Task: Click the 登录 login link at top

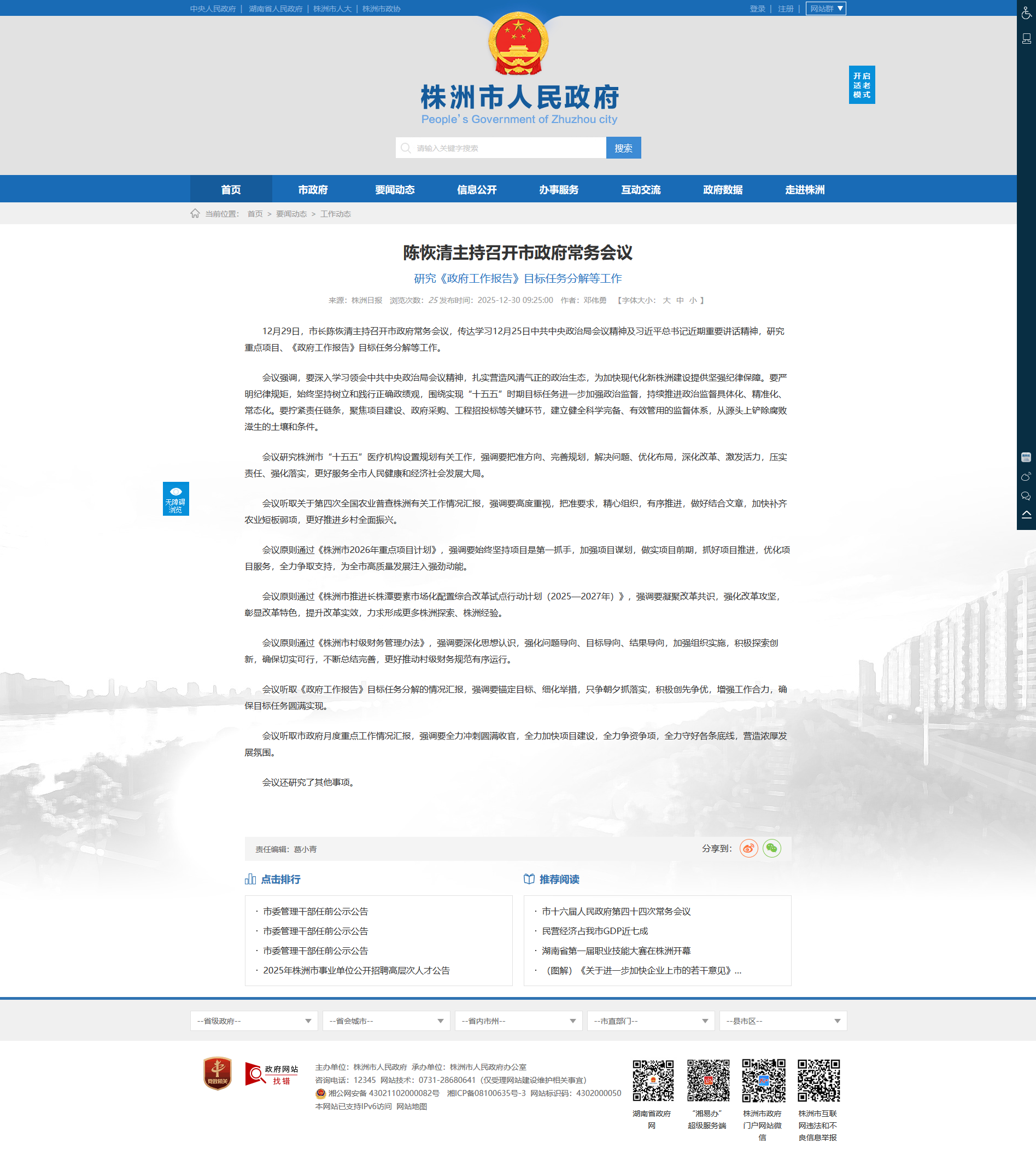Action: (757, 9)
